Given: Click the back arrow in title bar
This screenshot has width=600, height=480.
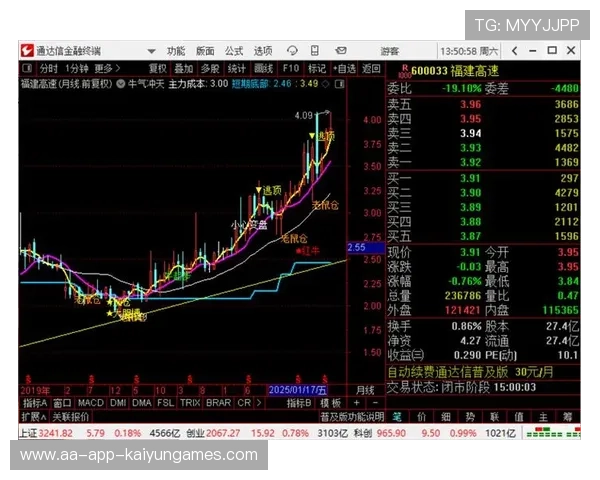Looking at the screenshot, I should [x=515, y=51].
